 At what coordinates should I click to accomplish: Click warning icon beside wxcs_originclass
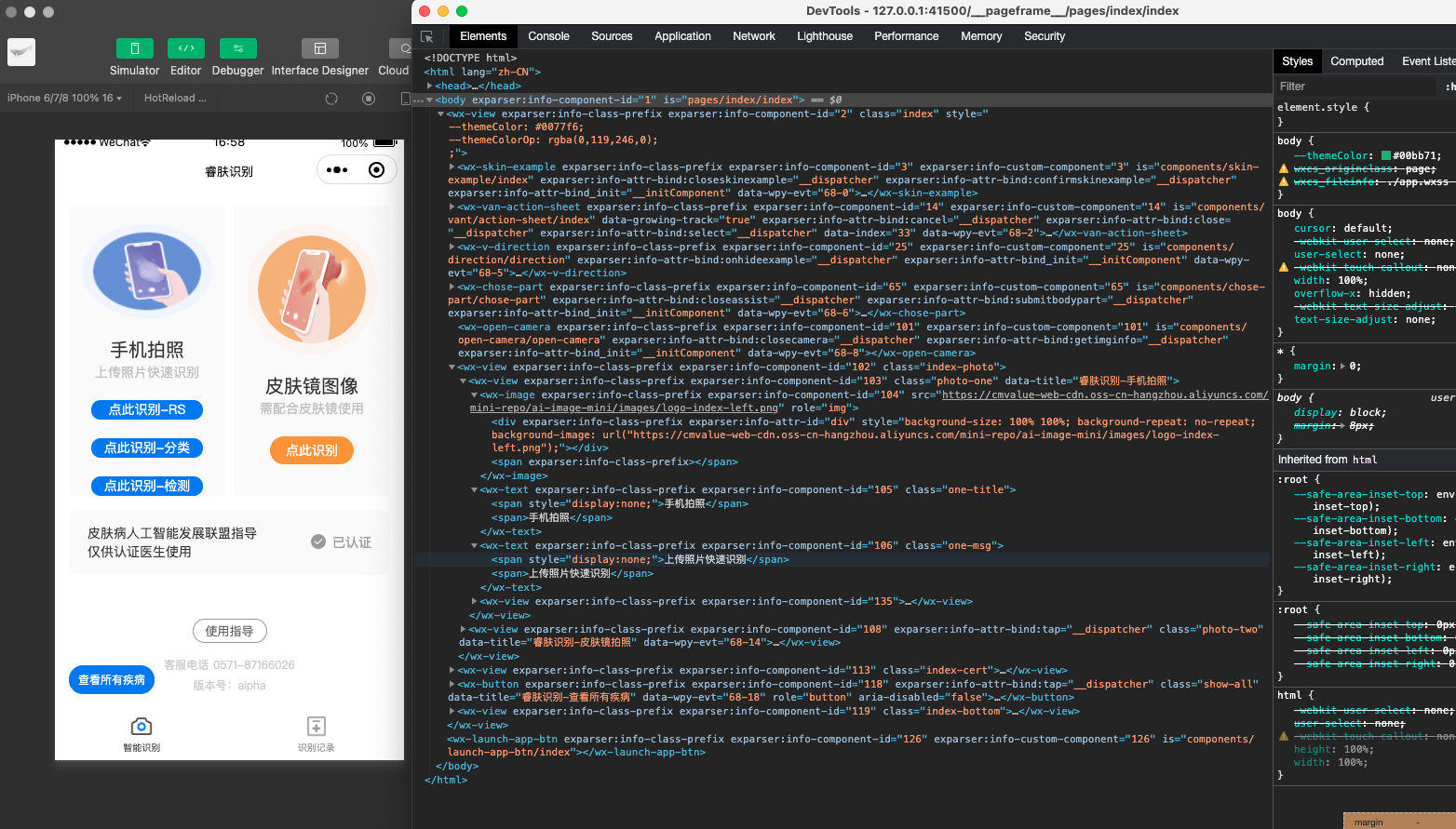coord(1284,168)
